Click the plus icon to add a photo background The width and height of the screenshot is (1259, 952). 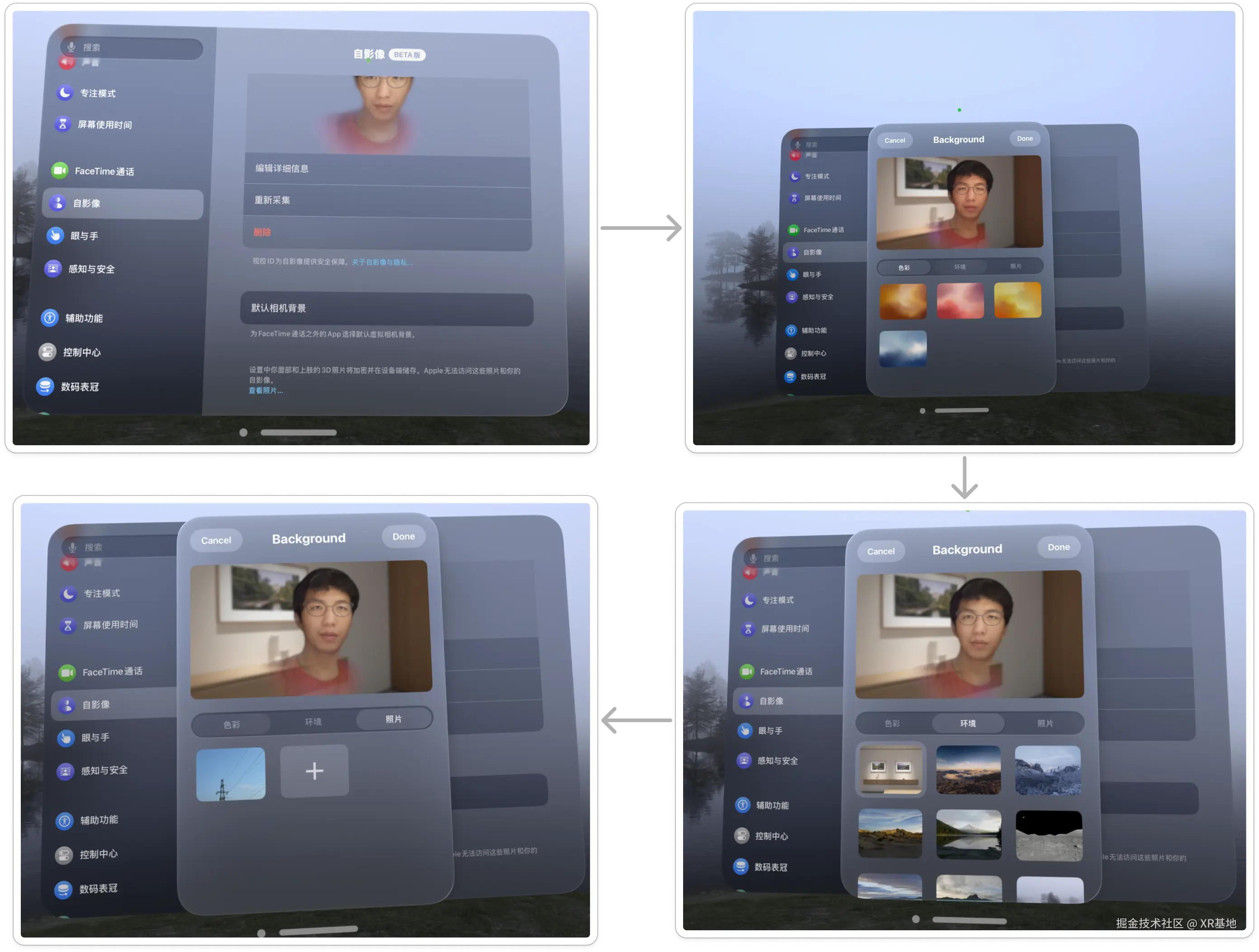click(x=314, y=771)
